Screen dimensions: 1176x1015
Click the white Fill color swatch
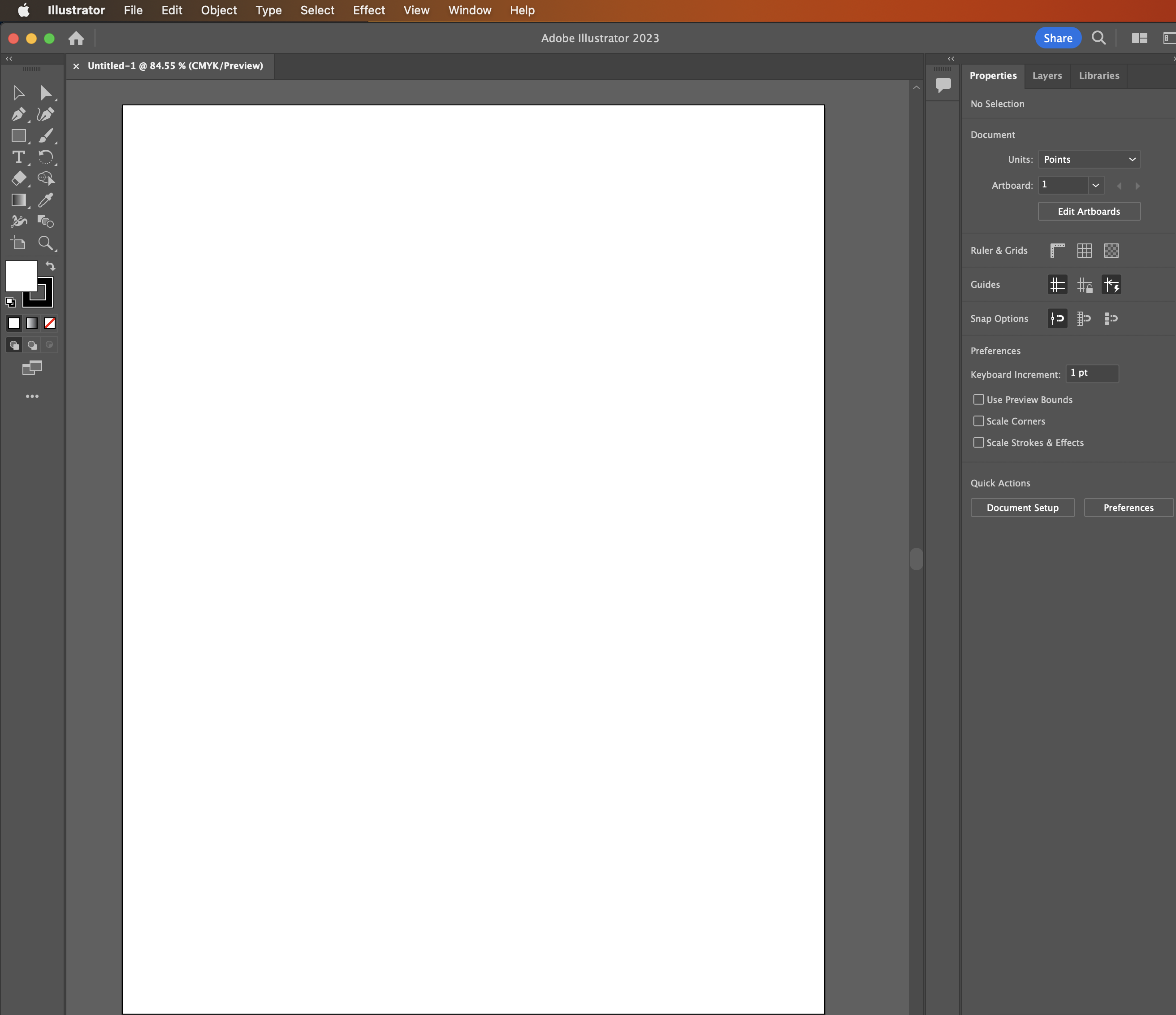(x=21, y=276)
